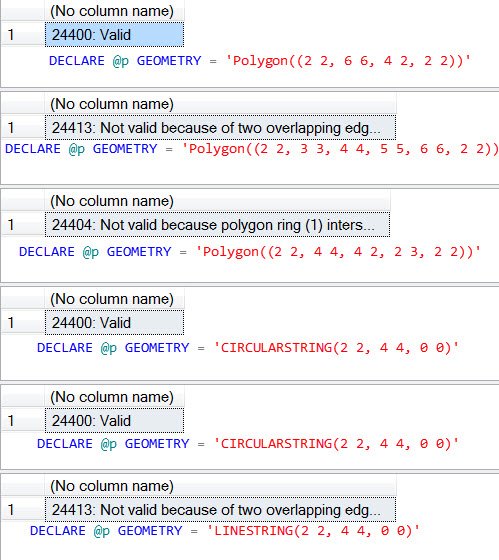Image resolution: width=499 pixels, height=560 pixels.
Task: Click the '24413: Not valid because of two overlapping edg...' cell in the second grid
Action: coord(220,128)
